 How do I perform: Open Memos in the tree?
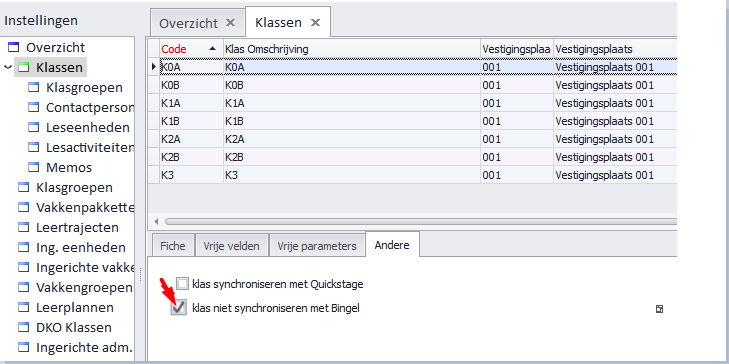coord(69,167)
